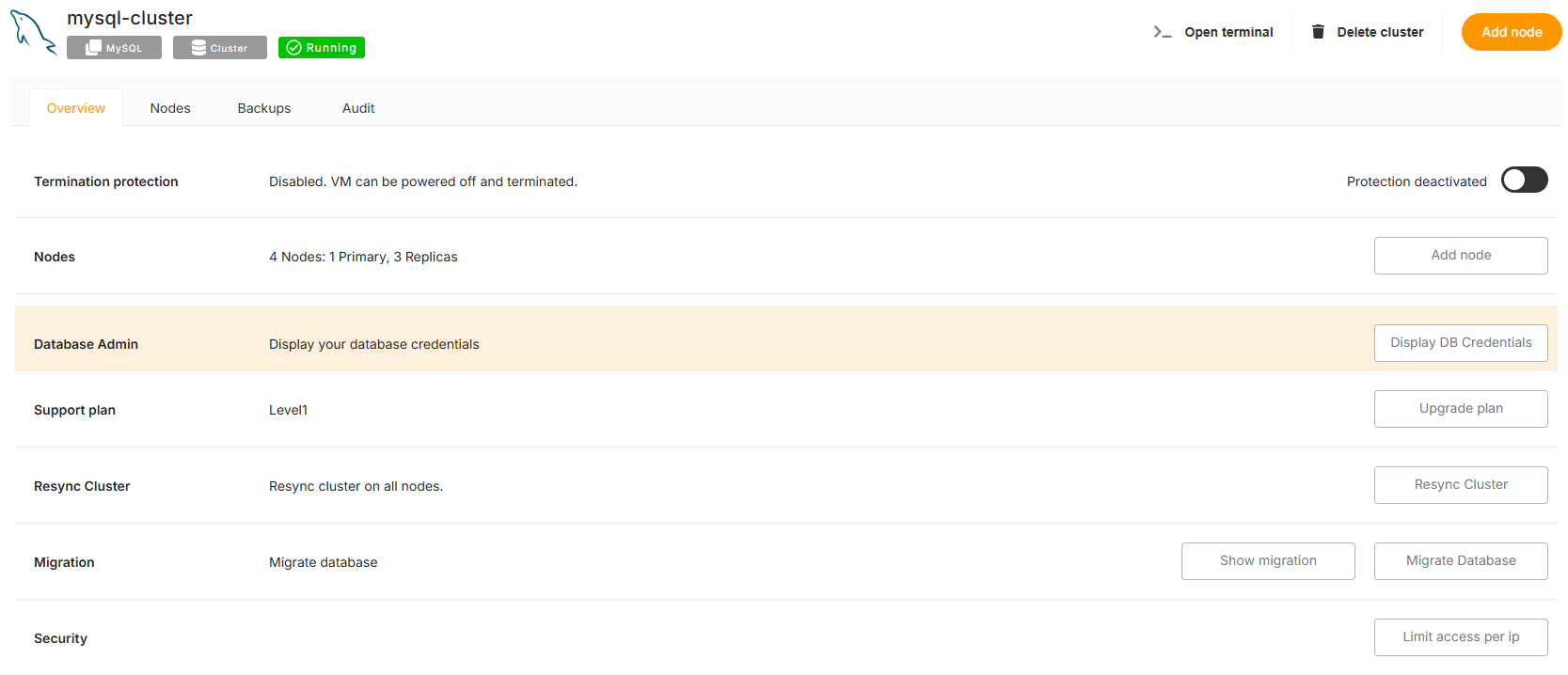
Task: Click the Migrate Database button
Action: point(1460,561)
